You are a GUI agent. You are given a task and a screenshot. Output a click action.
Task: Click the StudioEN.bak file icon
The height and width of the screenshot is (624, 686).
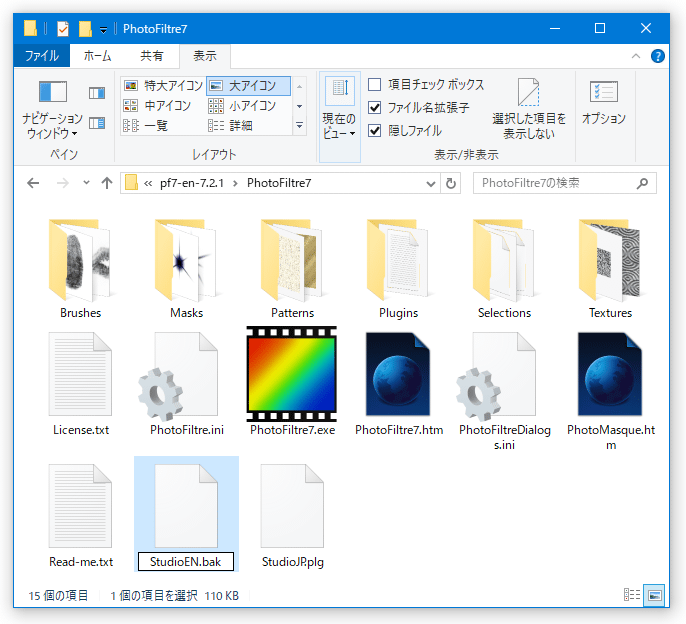pyautogui.click(x=186, y=506)
